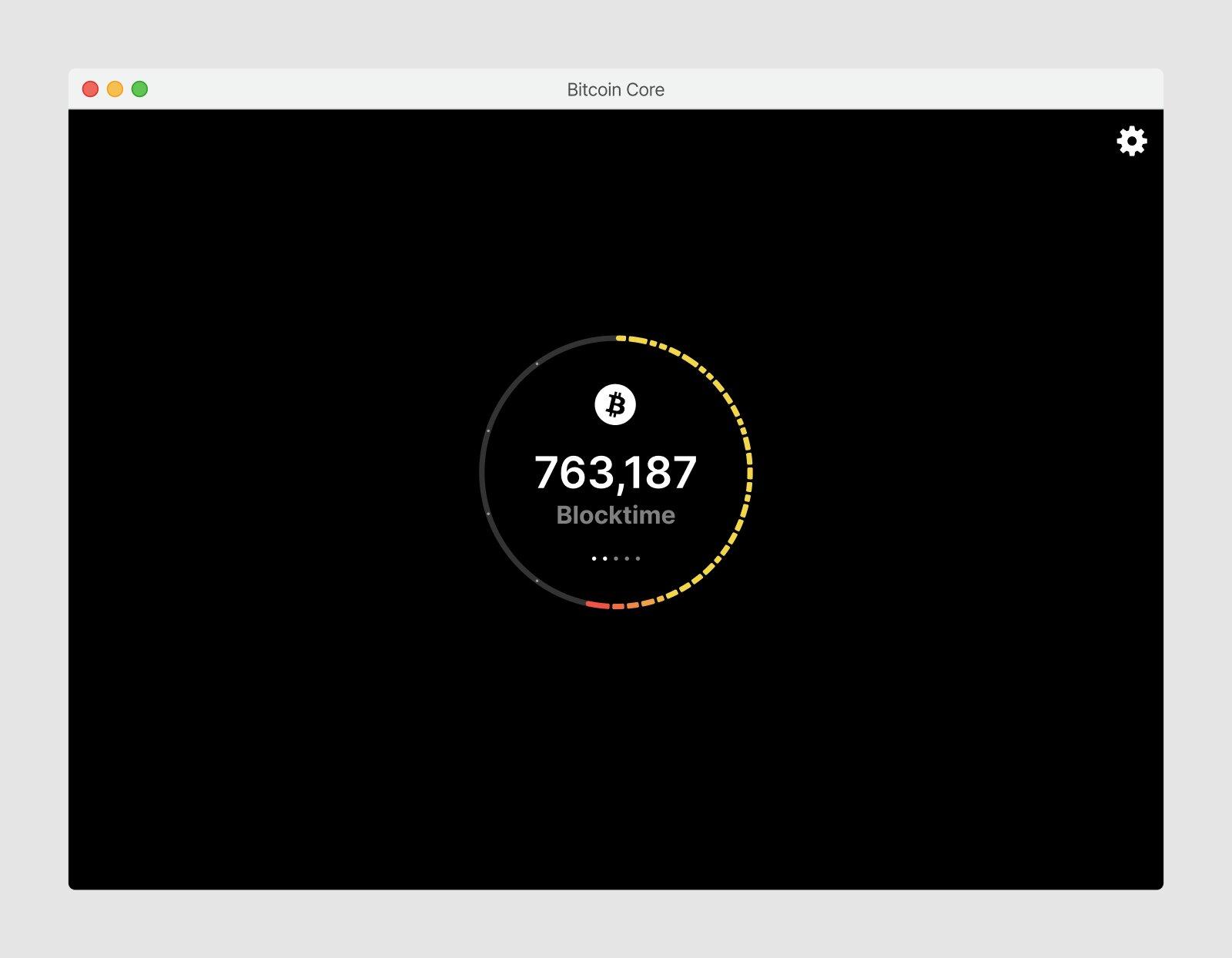The height and width of the screenshot is (958, 1232).
Task: Click the white Bitcoin logo icon
Action: [615, 404]
